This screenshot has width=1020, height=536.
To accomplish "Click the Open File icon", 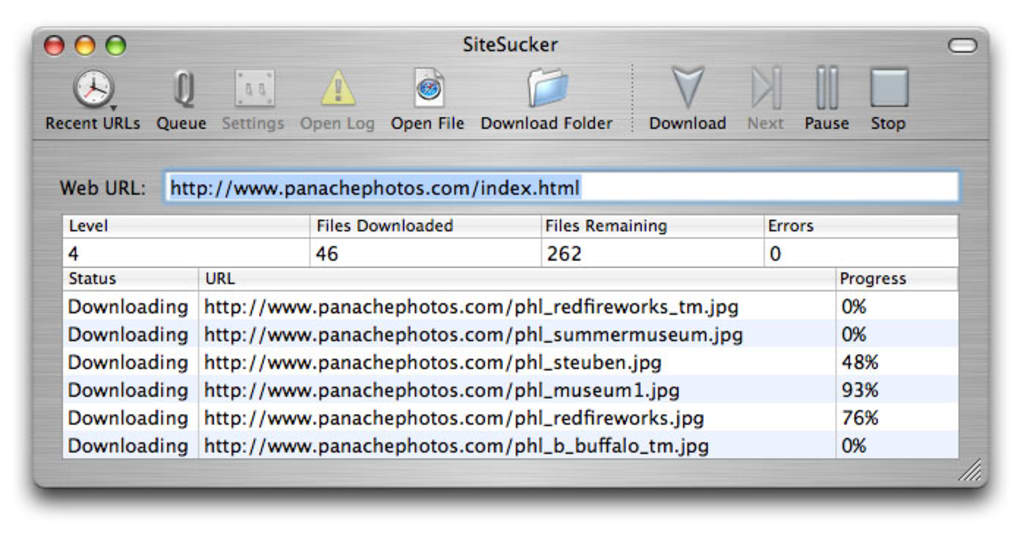I will 428,88.
